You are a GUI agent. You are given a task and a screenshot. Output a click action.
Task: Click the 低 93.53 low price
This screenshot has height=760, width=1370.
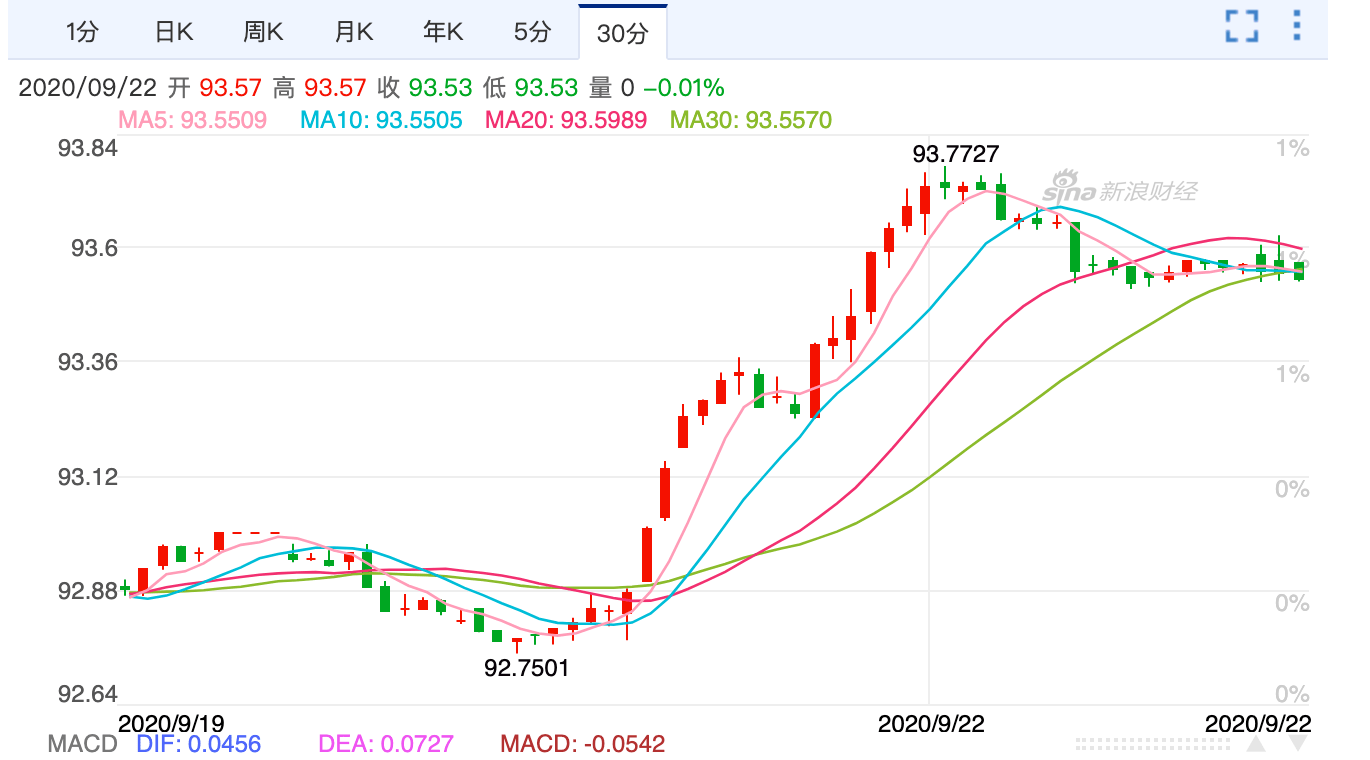click(x=530, y=88)
